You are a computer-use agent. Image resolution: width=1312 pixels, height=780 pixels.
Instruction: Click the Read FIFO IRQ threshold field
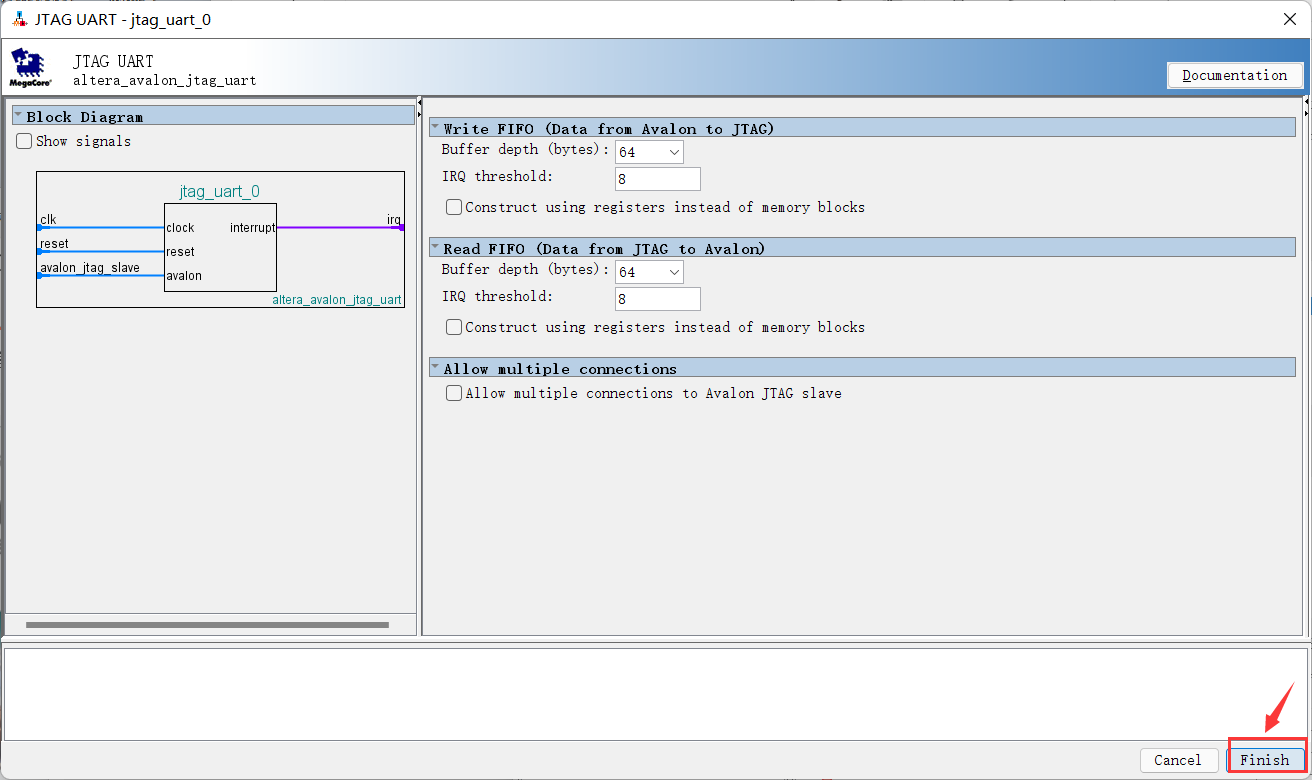click(658, 299)
